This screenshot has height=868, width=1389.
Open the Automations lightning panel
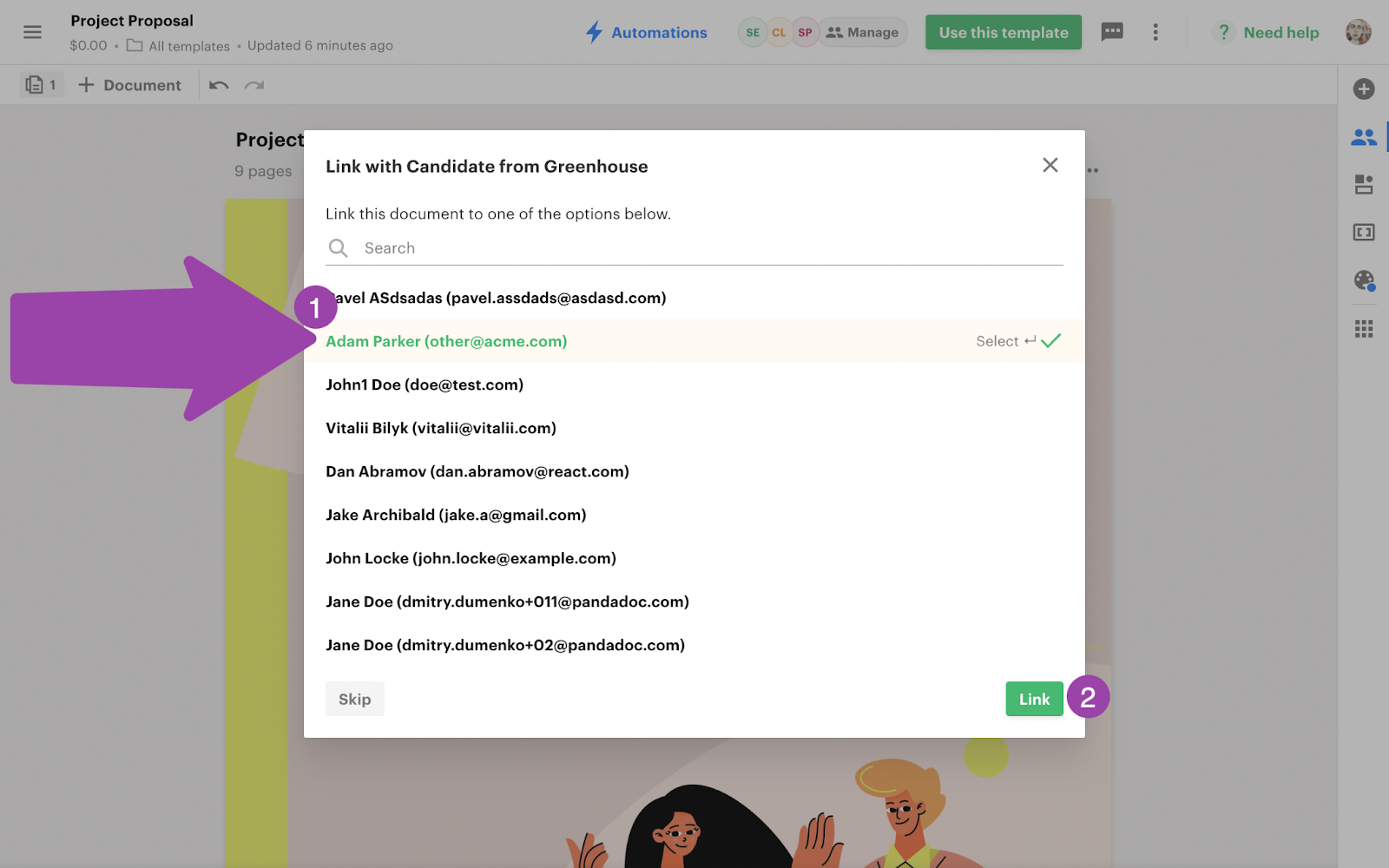pos(647,32)
